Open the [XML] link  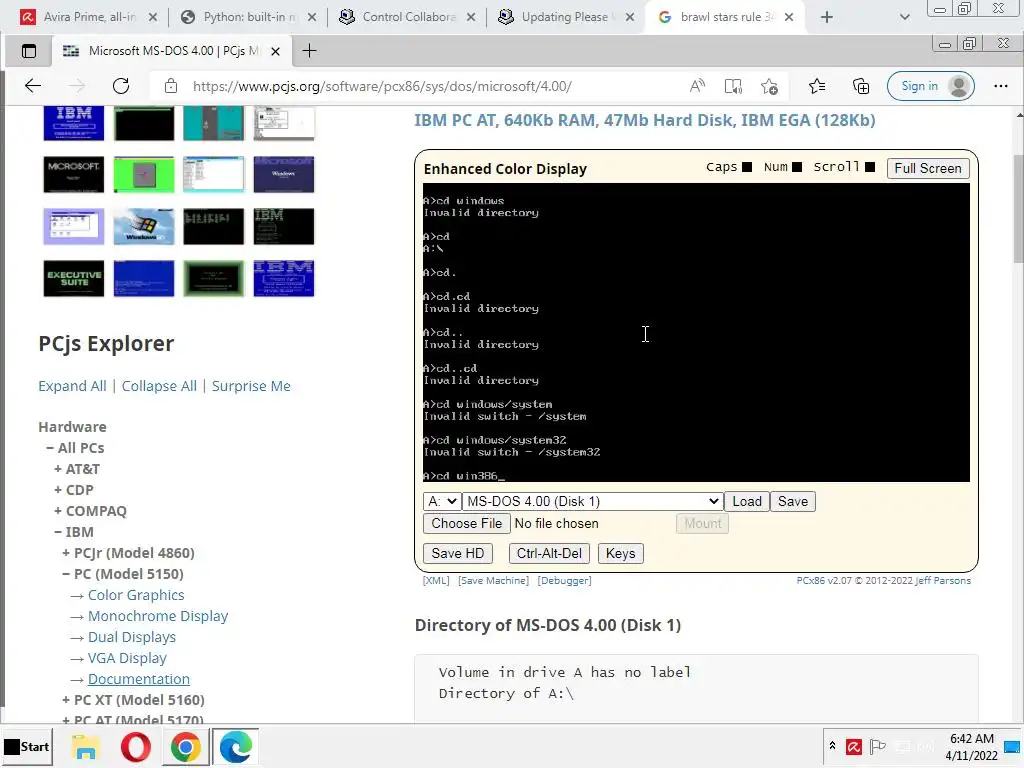[436, 581]
